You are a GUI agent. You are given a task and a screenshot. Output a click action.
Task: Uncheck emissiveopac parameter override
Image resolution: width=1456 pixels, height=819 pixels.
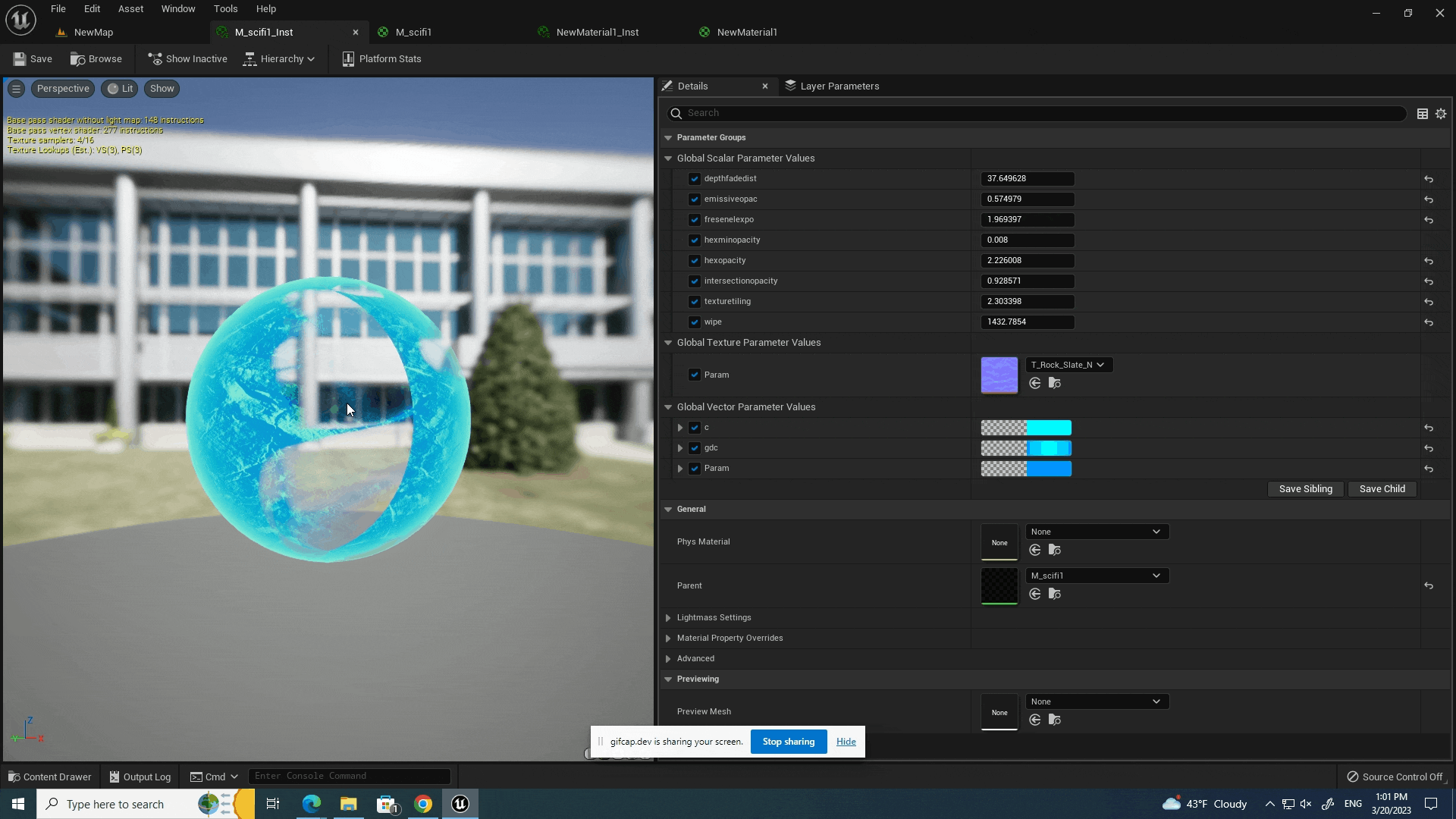point(695,199)
